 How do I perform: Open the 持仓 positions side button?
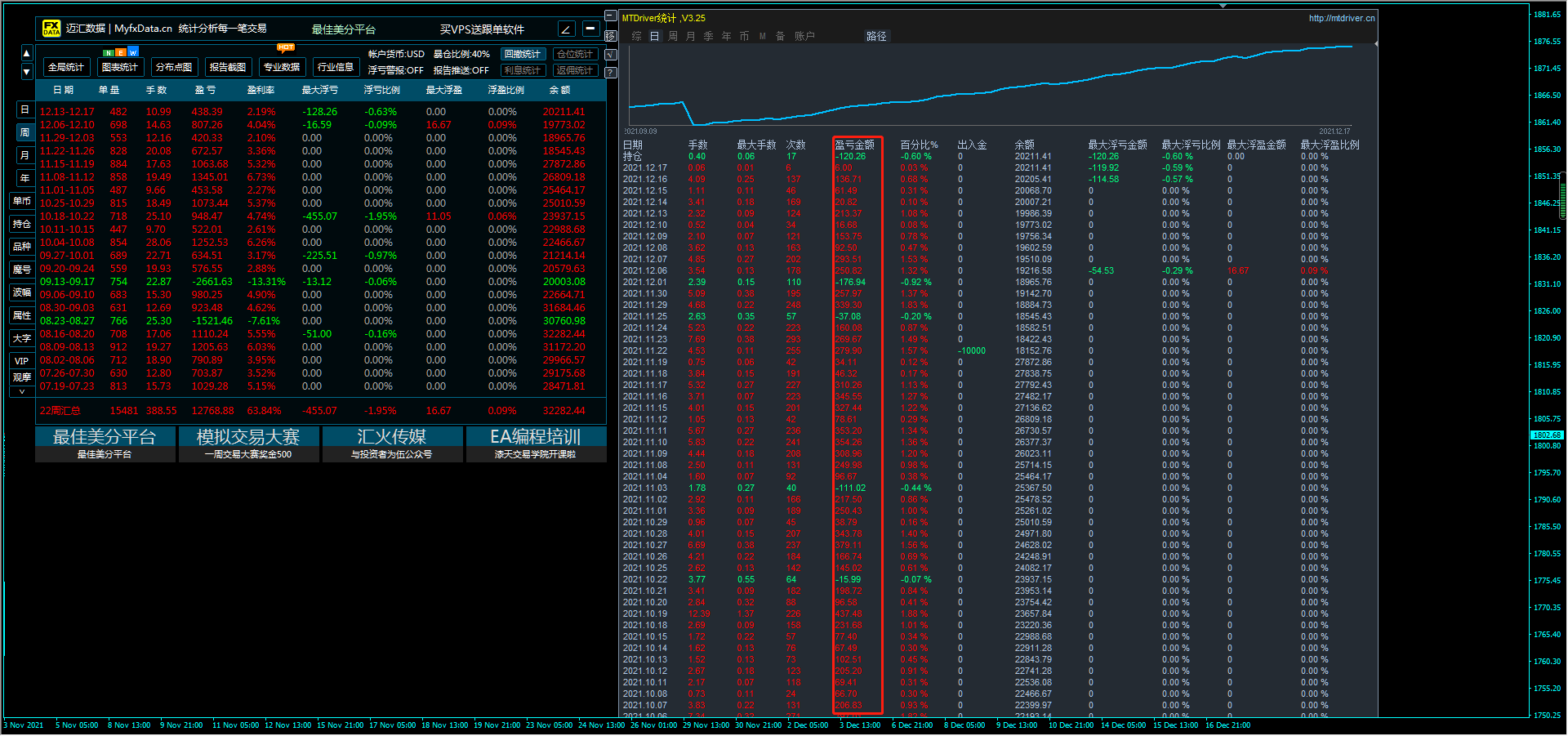(x=22, y=224)
